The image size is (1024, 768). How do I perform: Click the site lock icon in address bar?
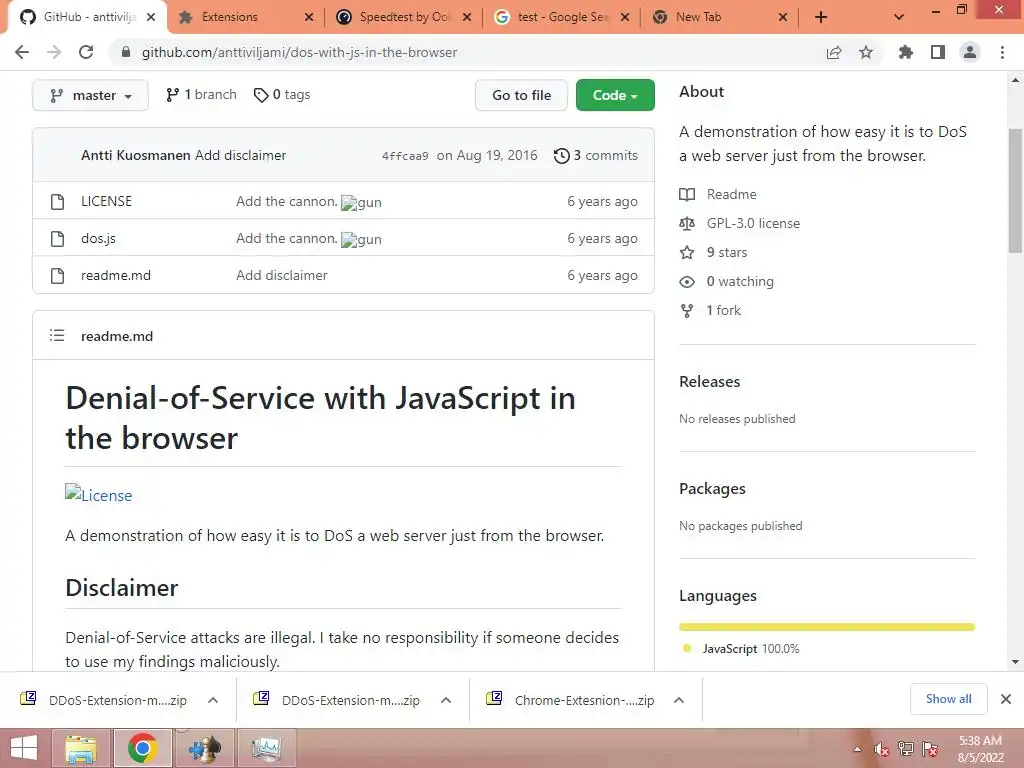126,52
